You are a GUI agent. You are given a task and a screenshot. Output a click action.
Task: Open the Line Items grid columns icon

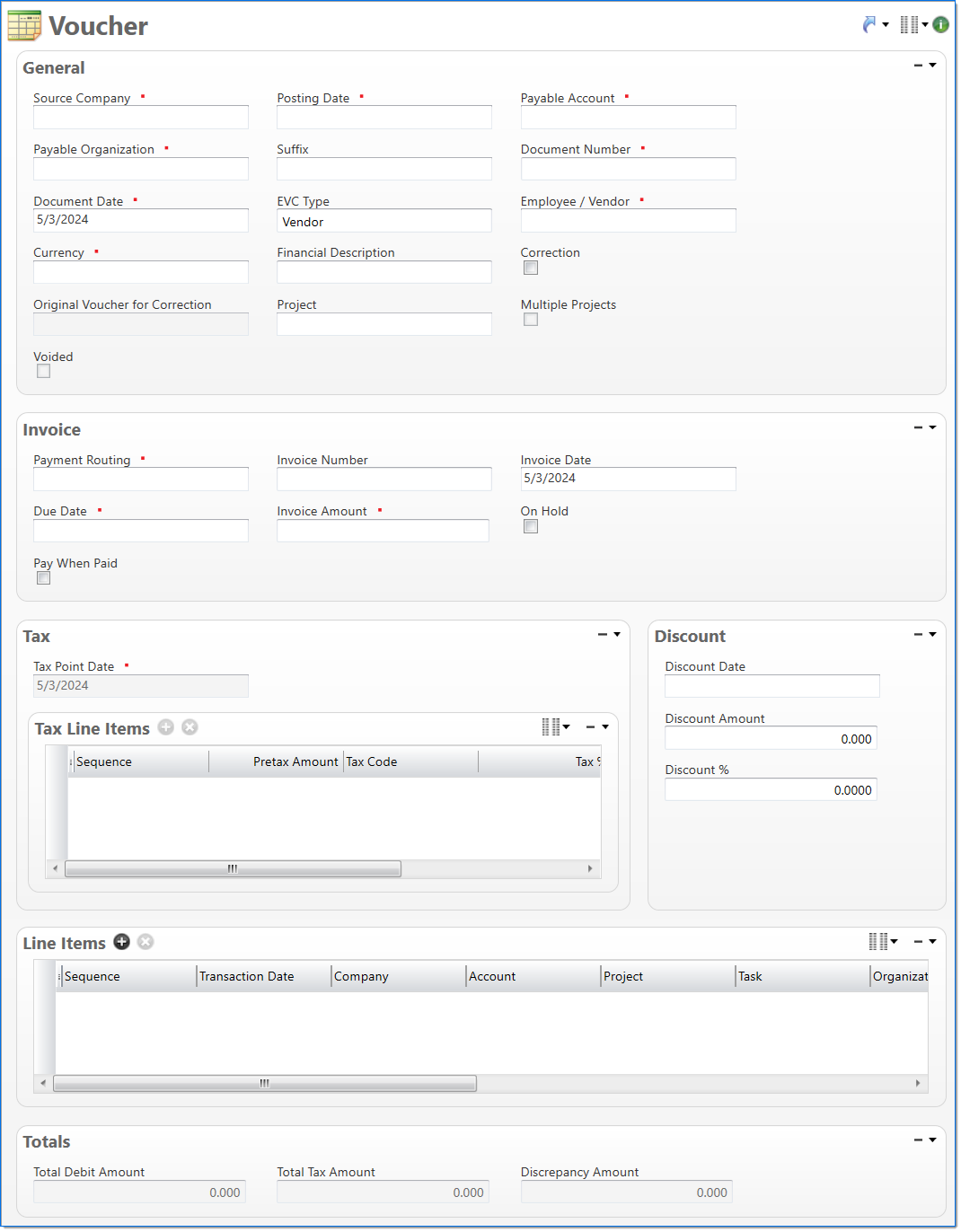pyautogui.click(x=878, y=941)
